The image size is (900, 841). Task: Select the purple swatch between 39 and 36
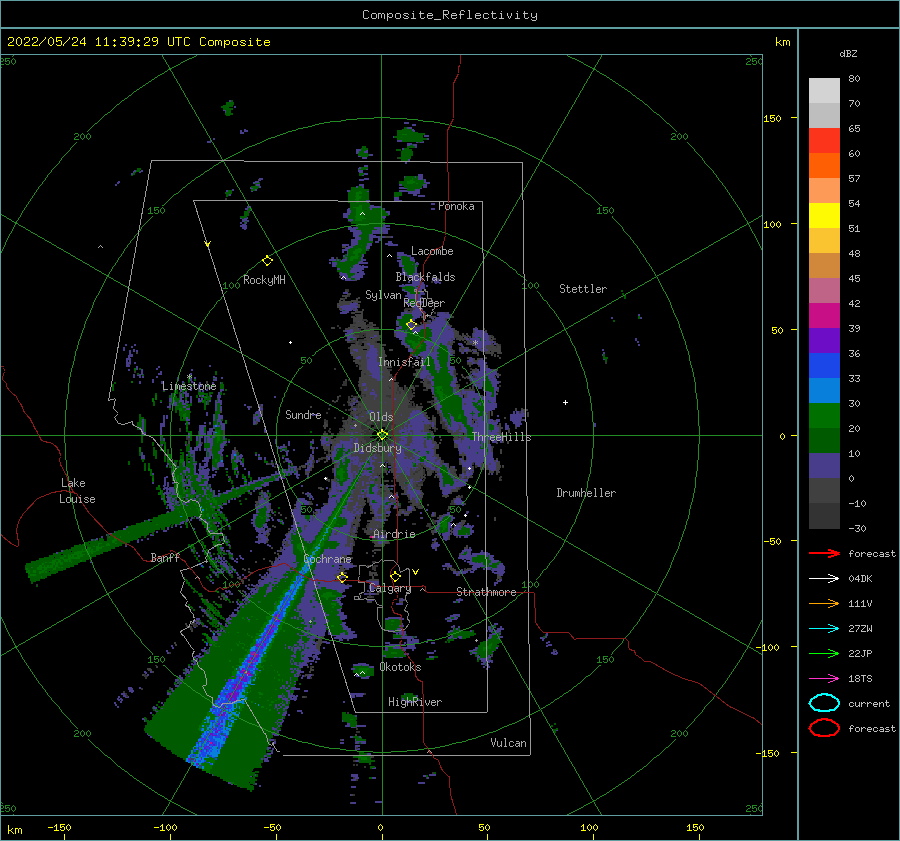coord(824,340)
